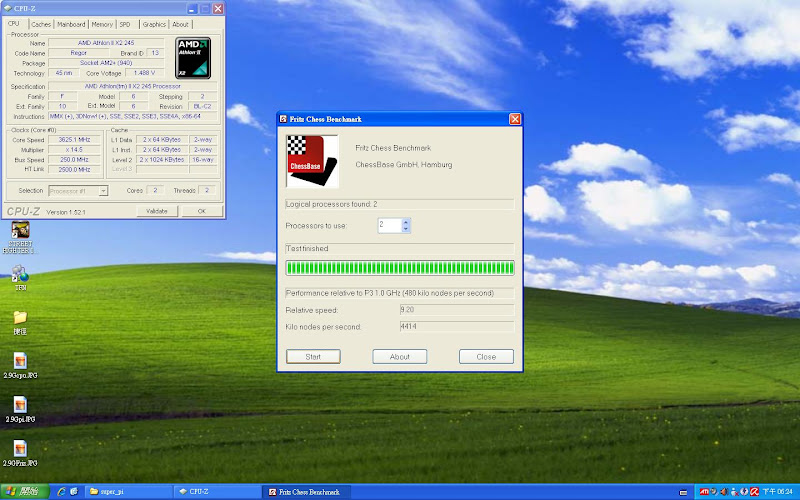Click the Validate button in CPU-Z
This screenshot has height=500, width=800.
(x=157, y=211)
